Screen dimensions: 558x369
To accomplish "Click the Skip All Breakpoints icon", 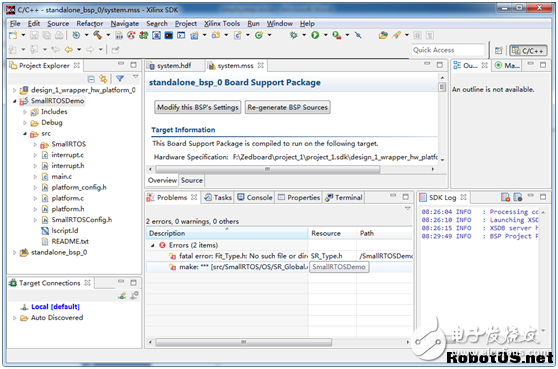I will click(358, 35).
